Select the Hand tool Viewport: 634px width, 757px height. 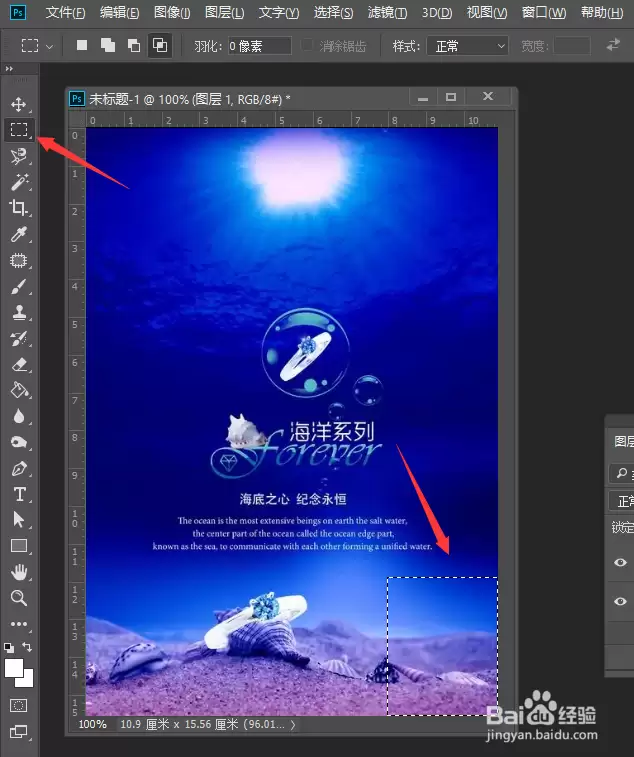(19, 573)
